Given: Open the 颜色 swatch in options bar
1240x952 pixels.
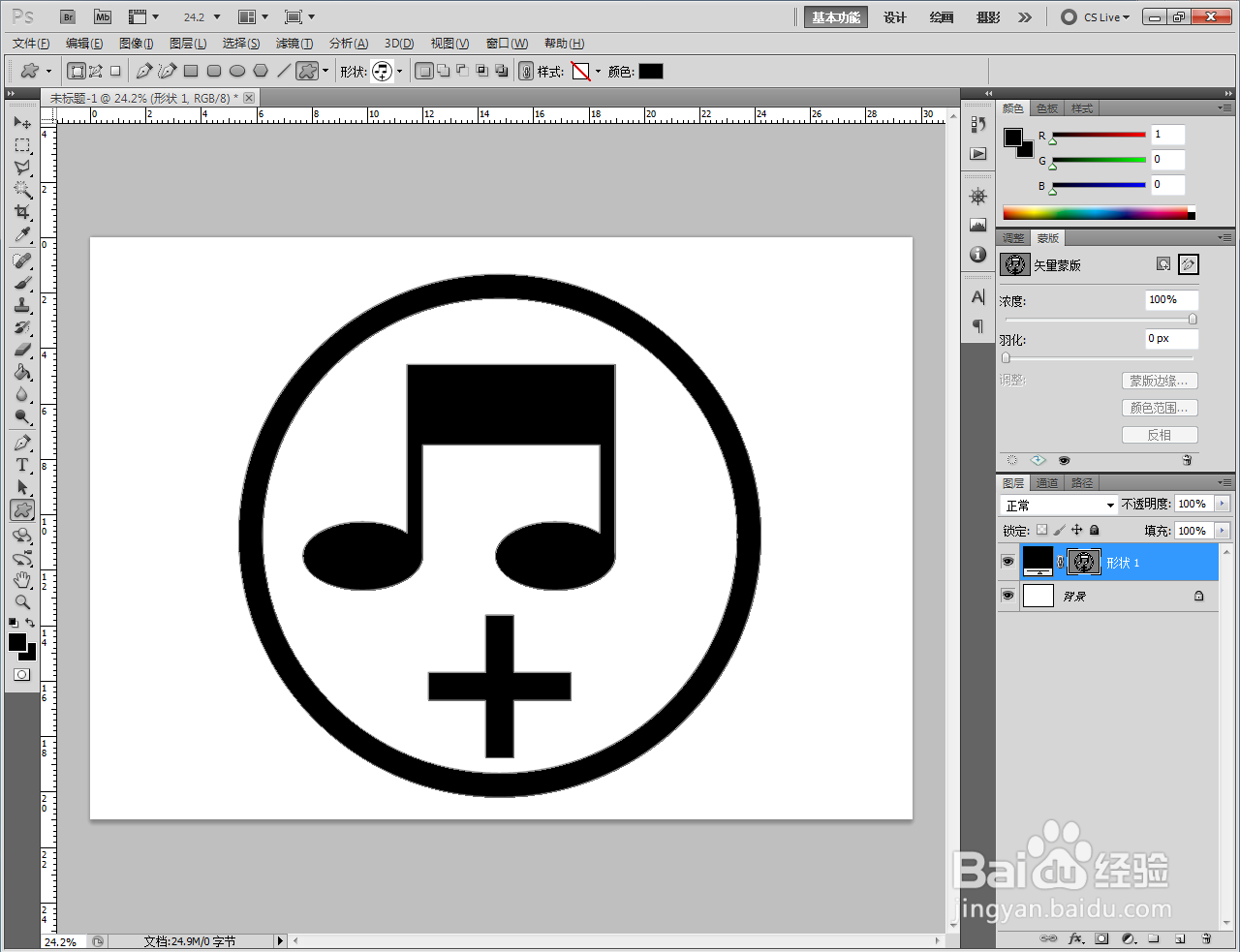Looking at the screenshot, I should click(651, 71).
